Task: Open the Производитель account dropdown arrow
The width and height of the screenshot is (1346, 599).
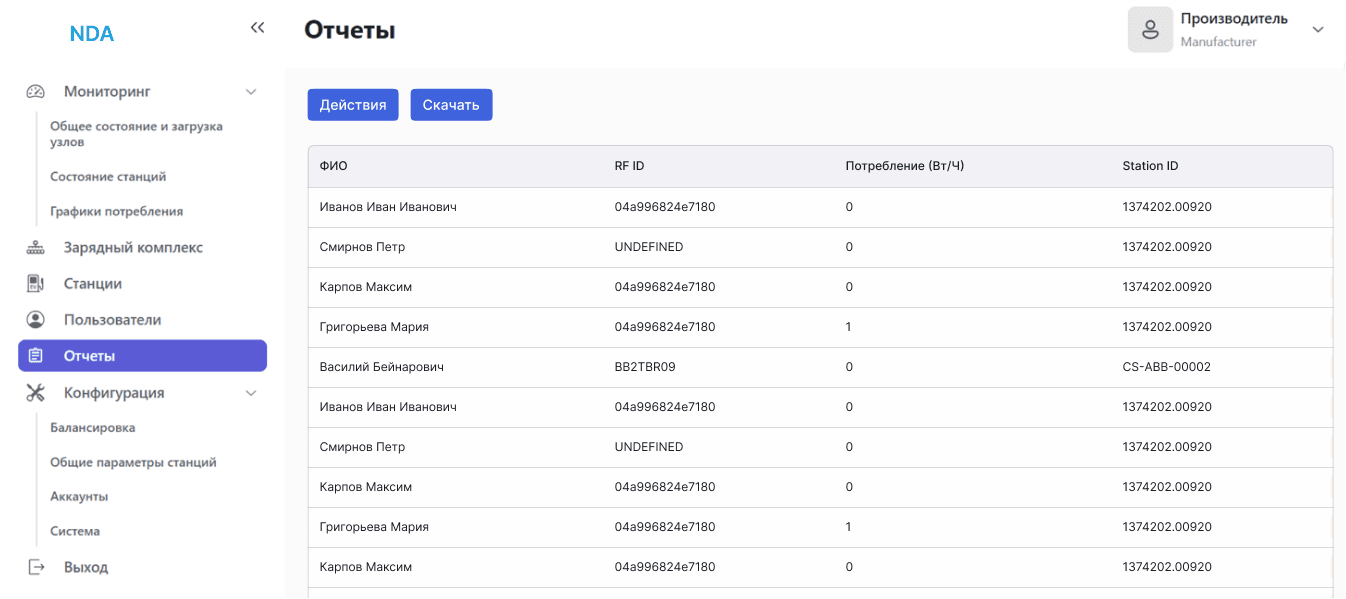Action: click(1318, 30)
